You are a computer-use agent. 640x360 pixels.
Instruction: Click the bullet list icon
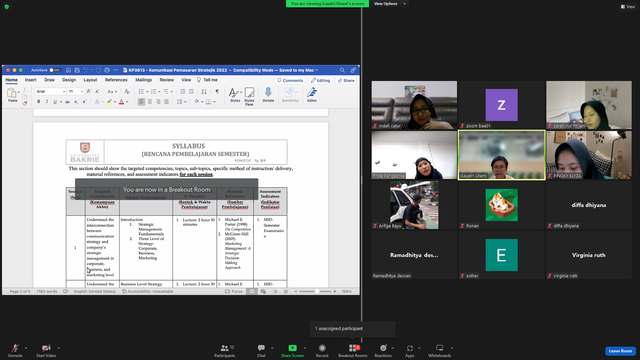(x=141, y=91)
